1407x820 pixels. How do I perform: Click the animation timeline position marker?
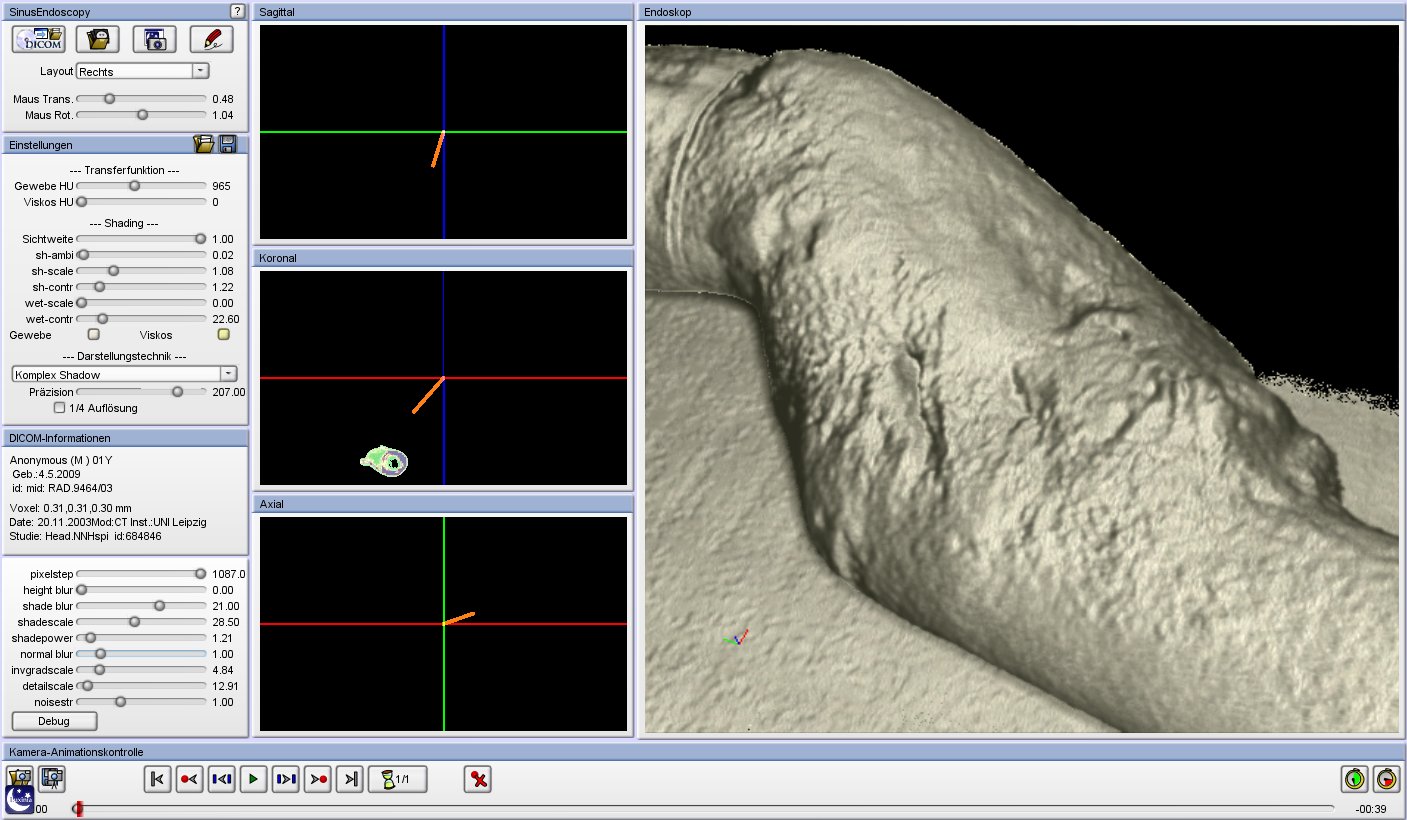(78, 808)
